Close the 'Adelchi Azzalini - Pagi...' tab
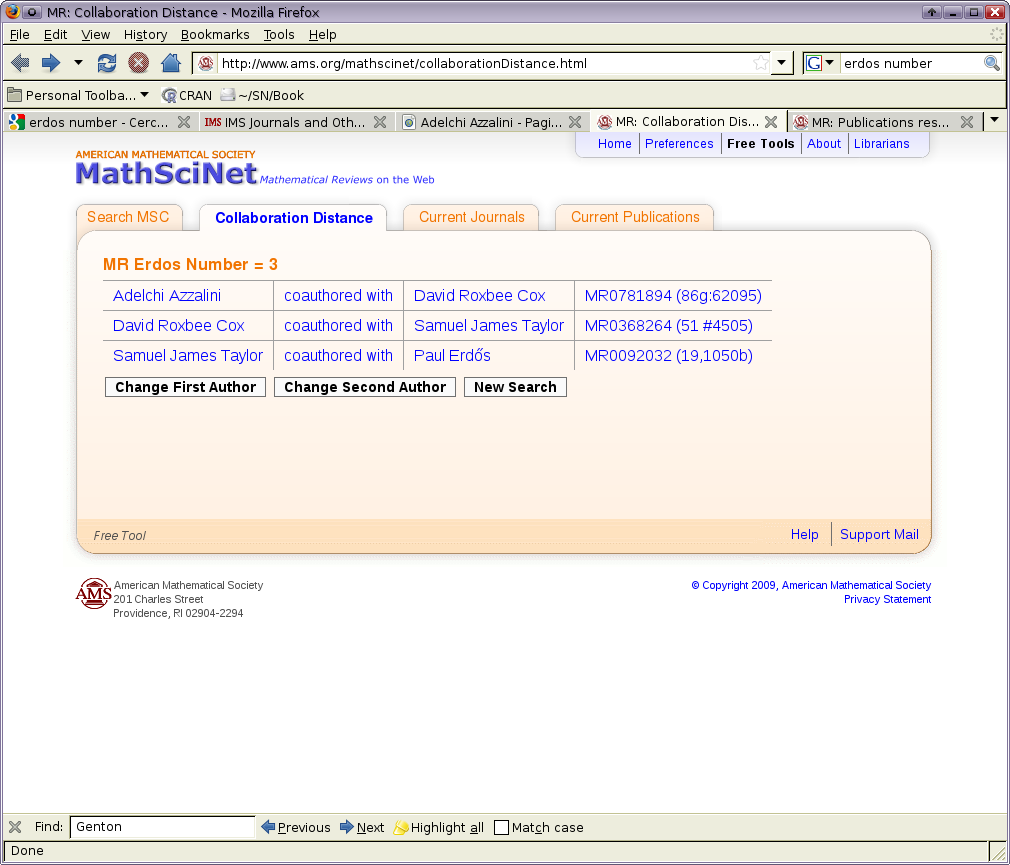 pyautogui.click(x=575, y=122)
